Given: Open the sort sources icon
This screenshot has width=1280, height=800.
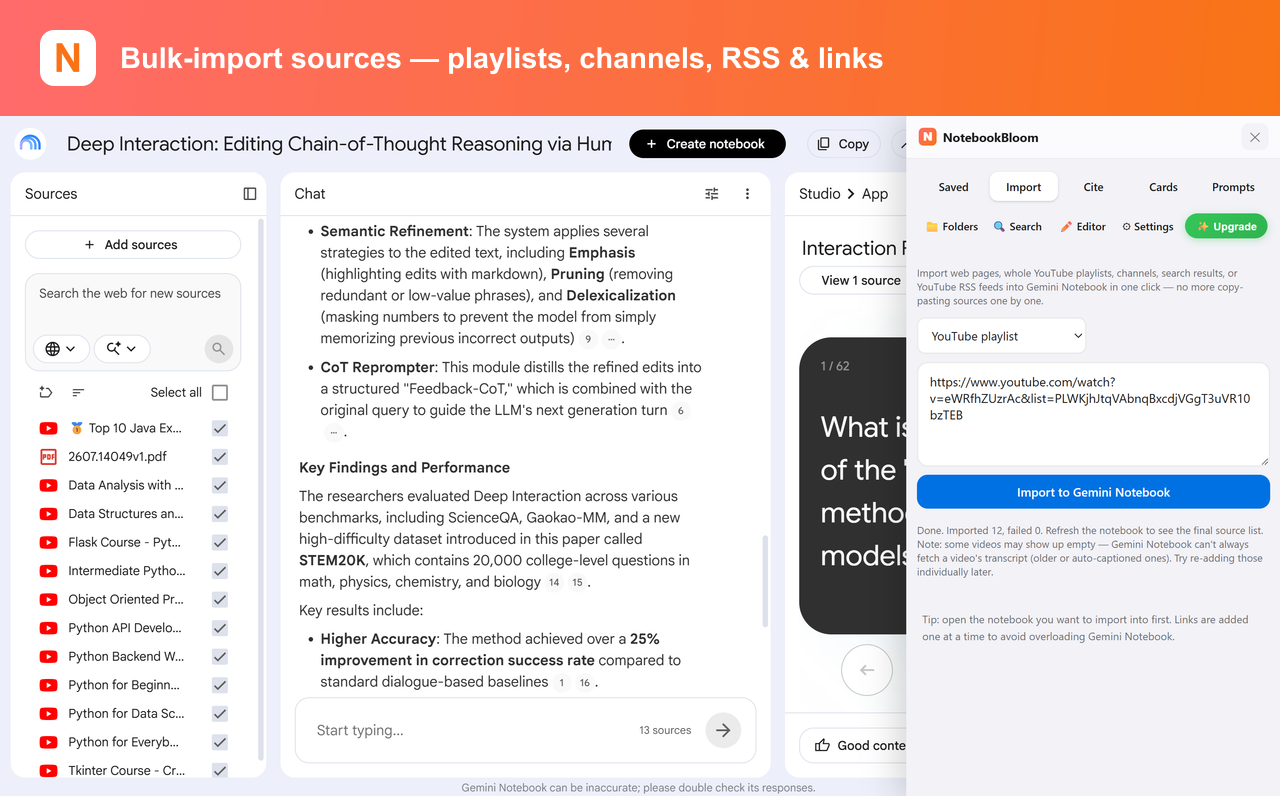Looking at the screenshot, I should [x=78, y=393].
